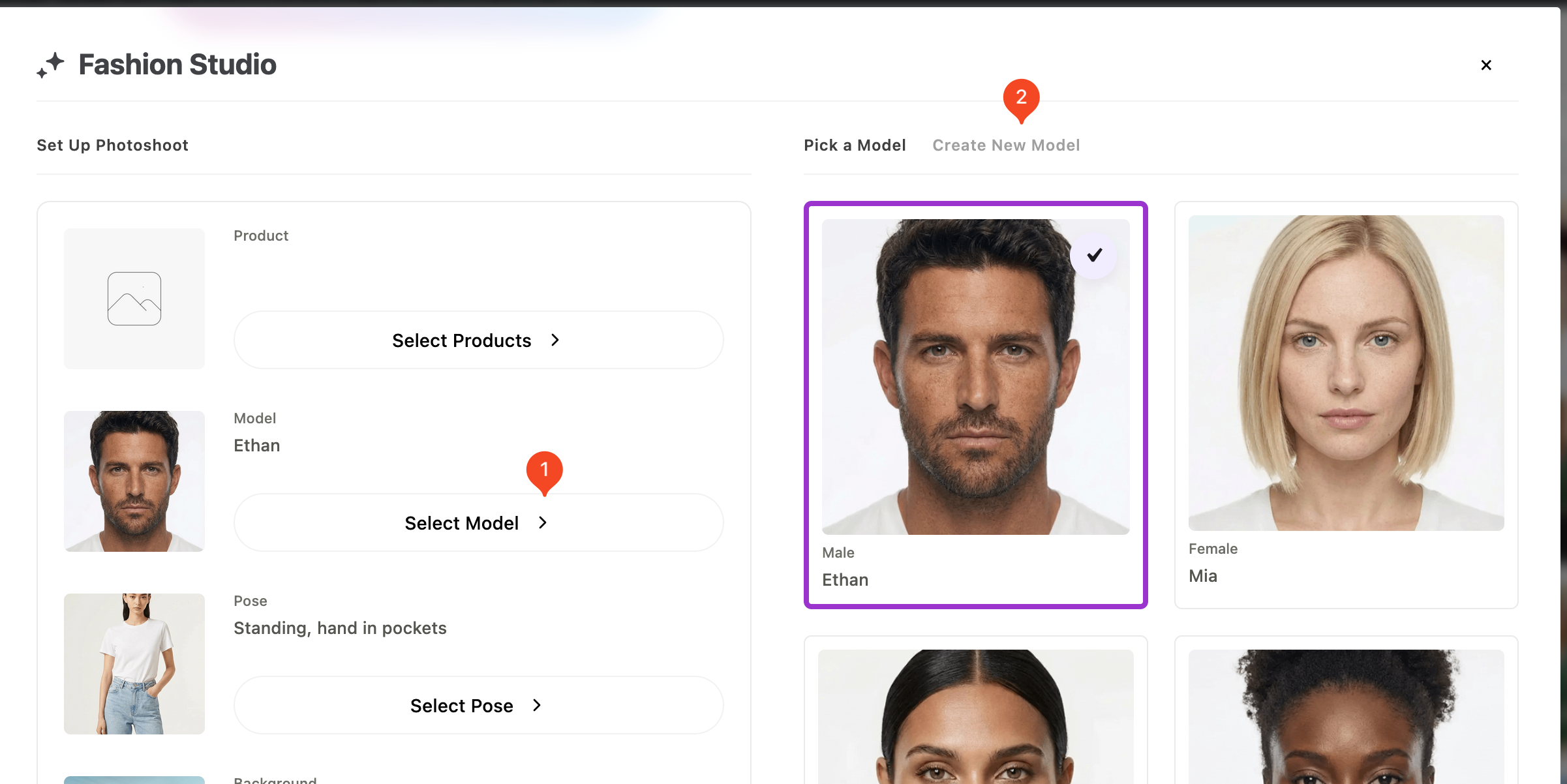Pick the curly-haired model below Mia

click(x=1346, y=717)
